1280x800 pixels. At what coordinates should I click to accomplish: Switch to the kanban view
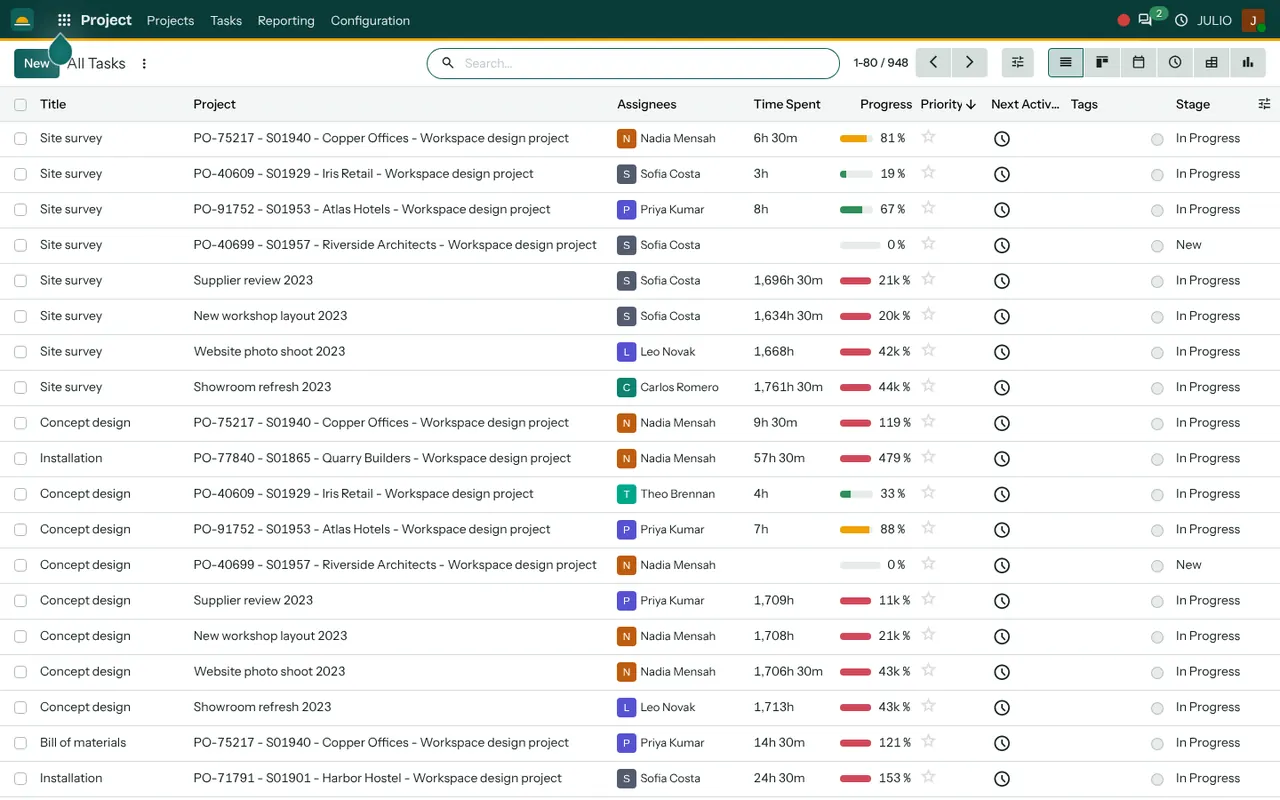click(1102, 62)
